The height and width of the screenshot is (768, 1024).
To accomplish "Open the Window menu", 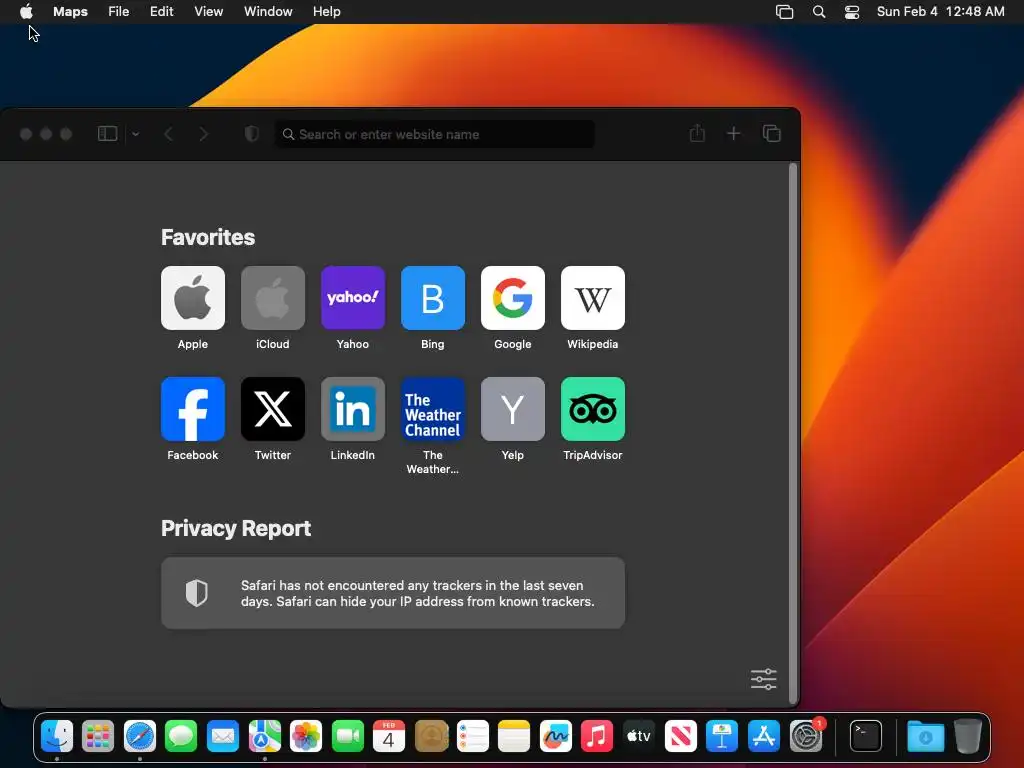I will pyautogui.click(x=268, y=11).
